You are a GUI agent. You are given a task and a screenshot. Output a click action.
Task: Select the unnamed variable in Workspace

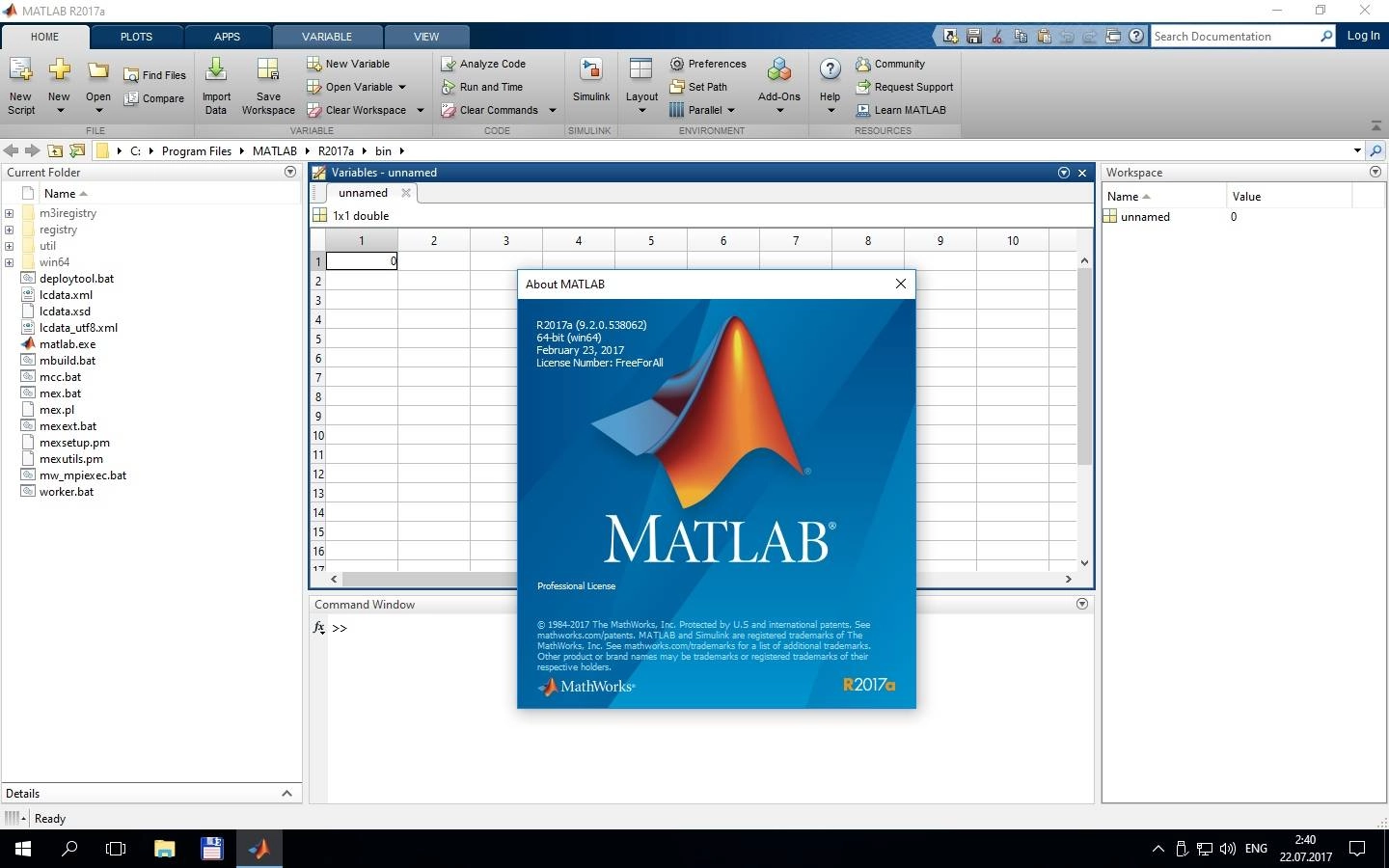point(1145,217)
